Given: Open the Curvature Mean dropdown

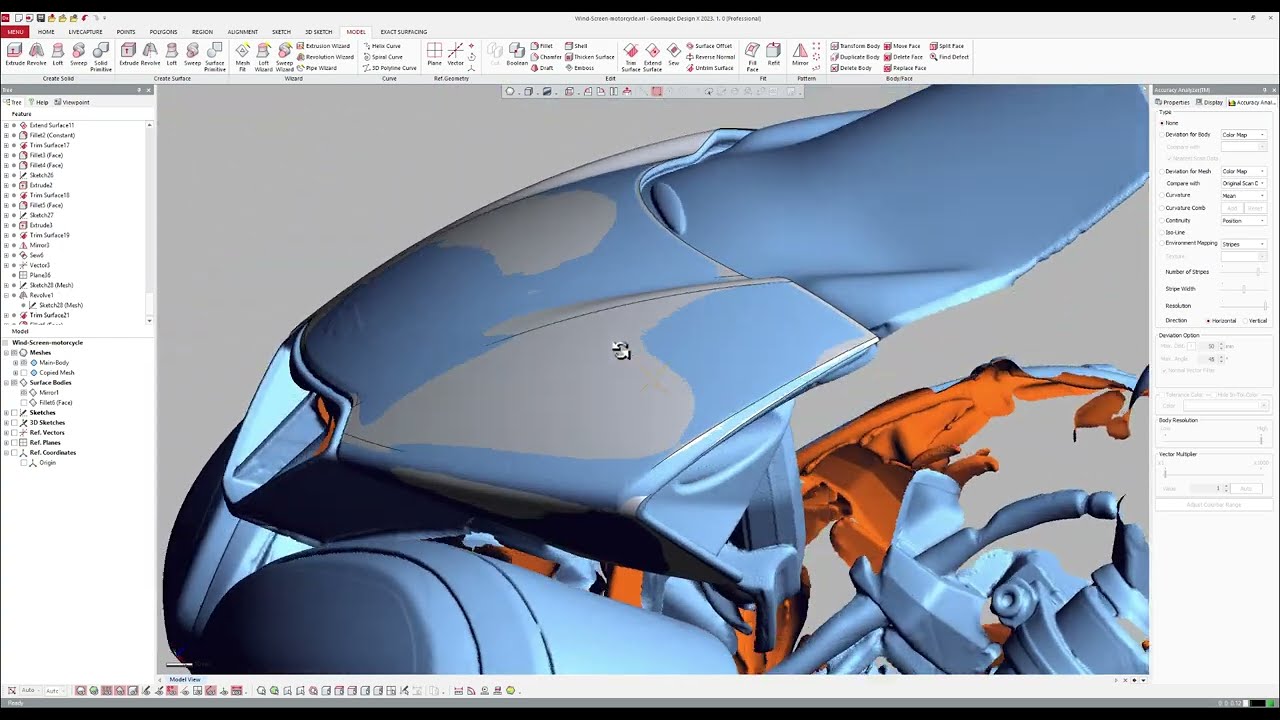Looking at the screenshot, I should [x=1243, y=196].
